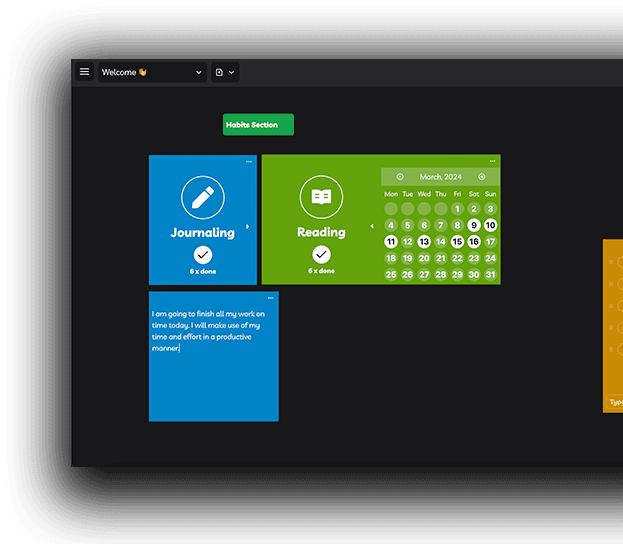Mark March 20 in the Reading calendar
This screenshot has width=623, height=544.
(424, 258)
